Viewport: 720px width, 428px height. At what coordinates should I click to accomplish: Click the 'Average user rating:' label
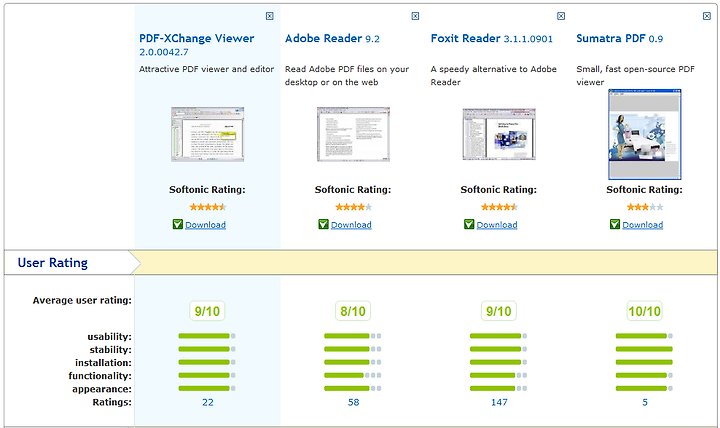click(x=82, y=300)
